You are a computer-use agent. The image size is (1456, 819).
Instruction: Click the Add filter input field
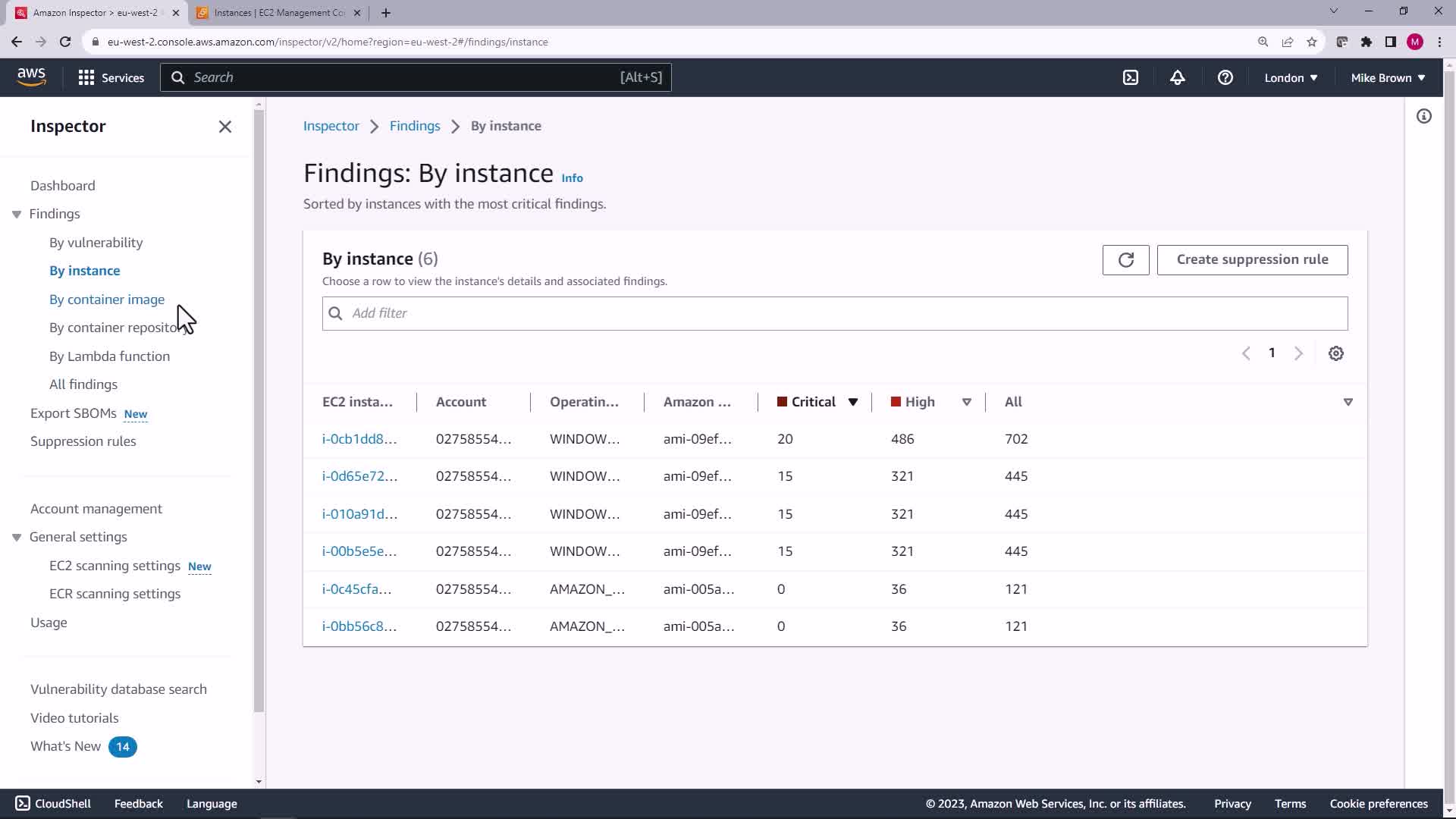click(x=834, y=313)
